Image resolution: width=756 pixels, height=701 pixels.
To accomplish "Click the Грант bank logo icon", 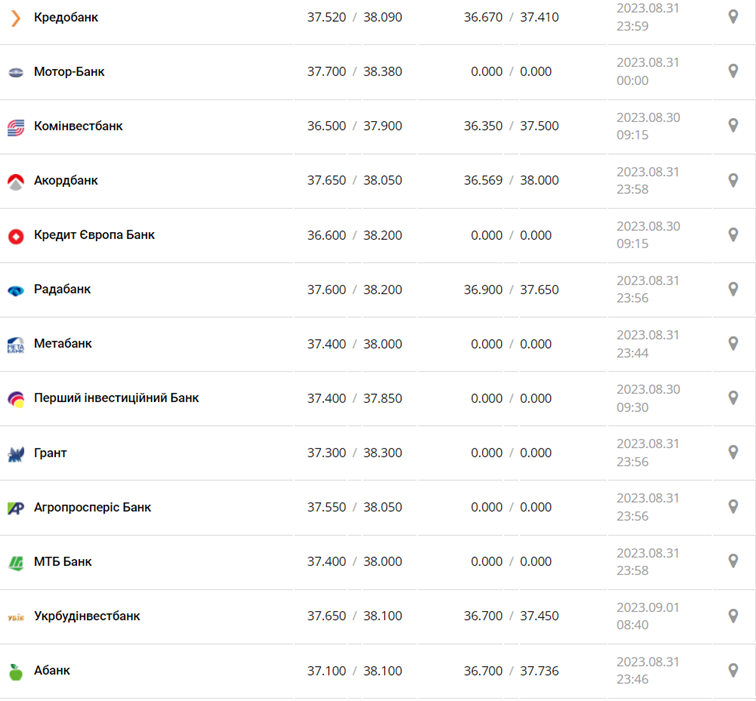I will [x=16, y=453].
